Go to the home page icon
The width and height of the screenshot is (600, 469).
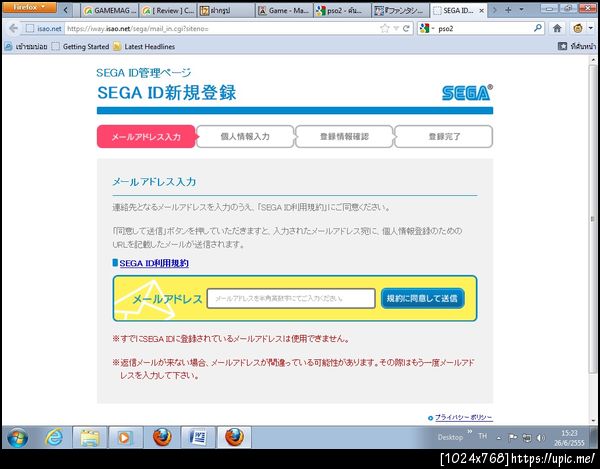coord(557,28)
